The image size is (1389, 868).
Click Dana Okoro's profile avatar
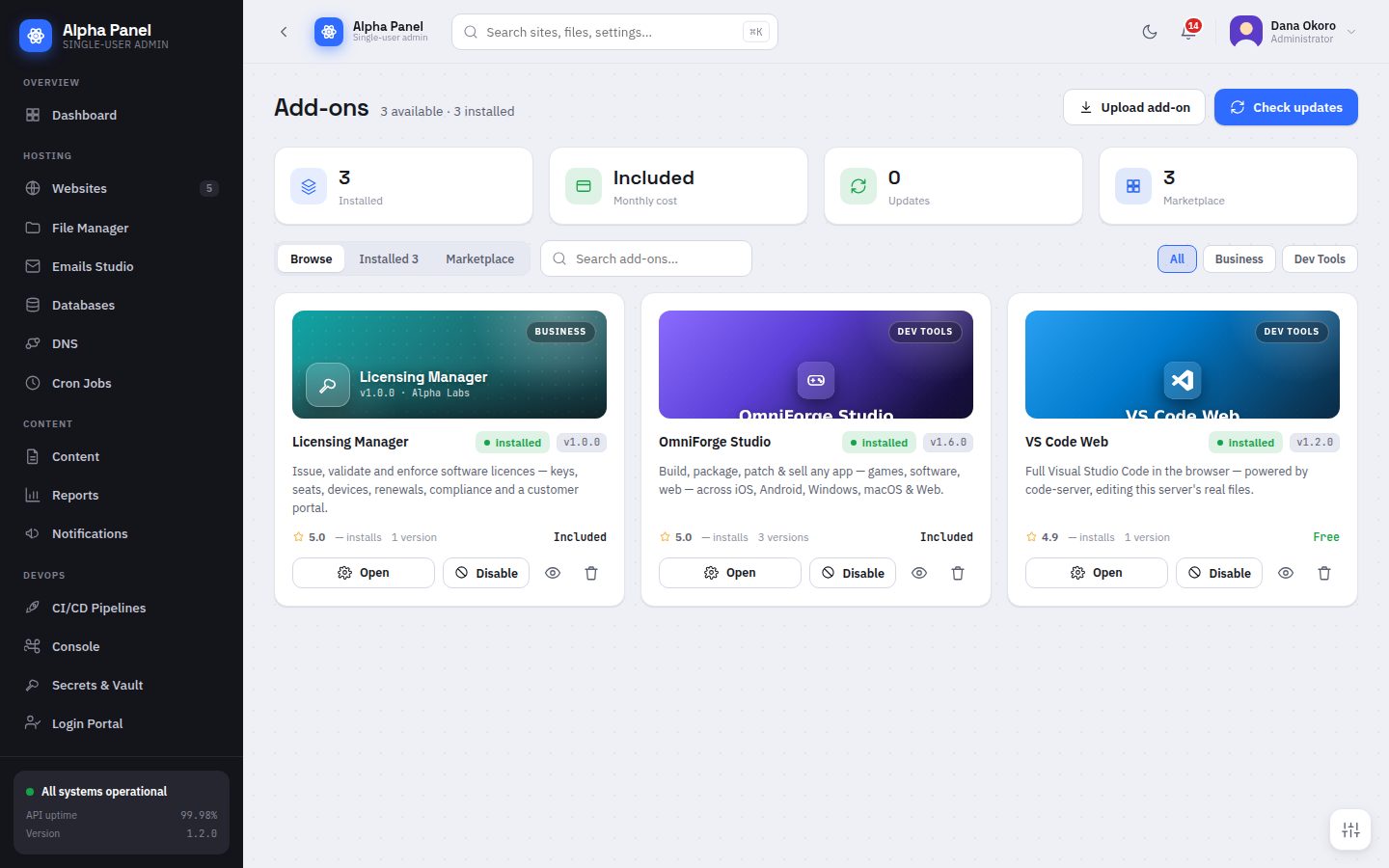[x=1246, y=32]
